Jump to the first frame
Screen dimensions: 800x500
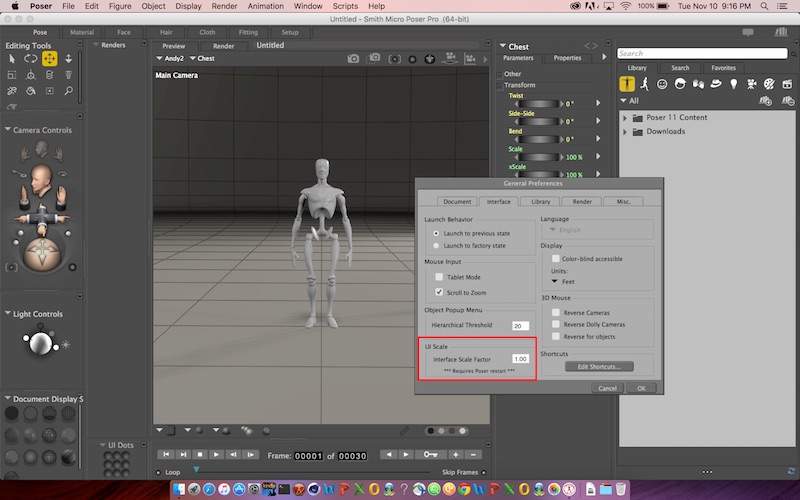[x=166, y=454]
